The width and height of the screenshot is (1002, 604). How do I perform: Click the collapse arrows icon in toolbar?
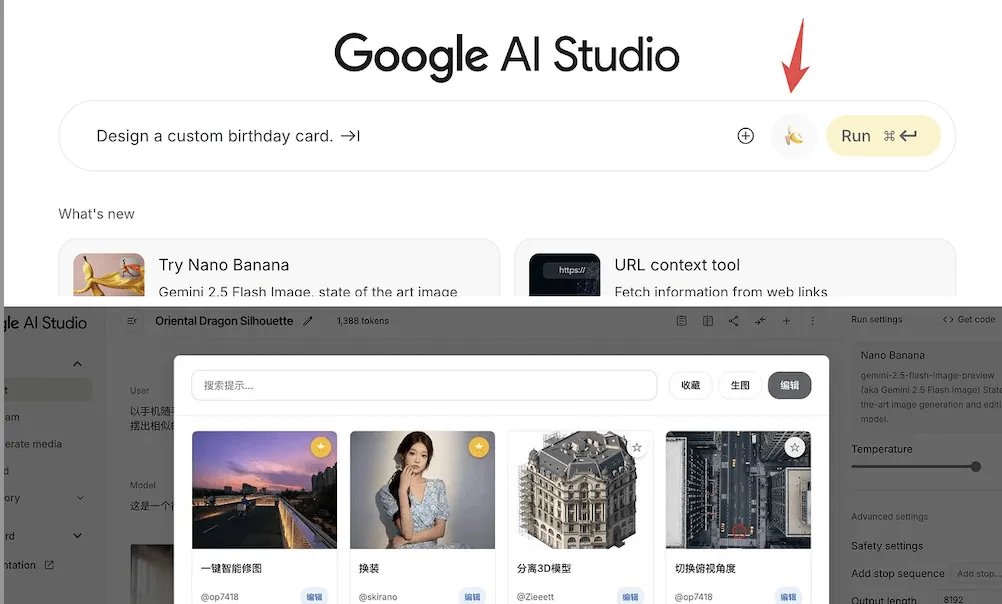point(760,321)
